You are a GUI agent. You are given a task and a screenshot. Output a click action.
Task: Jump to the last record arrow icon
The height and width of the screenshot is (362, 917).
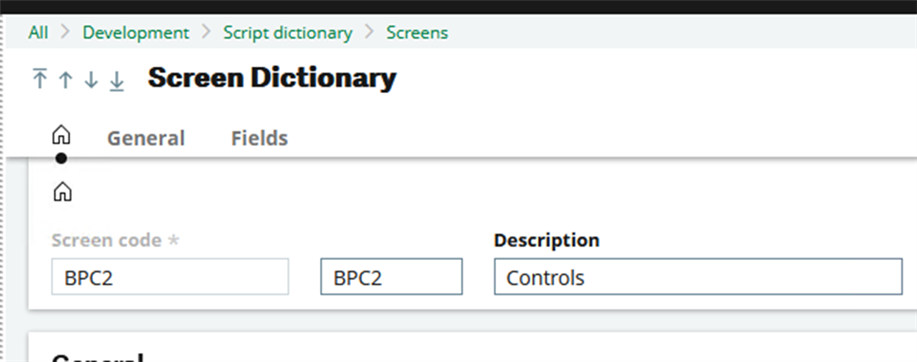coord(117,80)
